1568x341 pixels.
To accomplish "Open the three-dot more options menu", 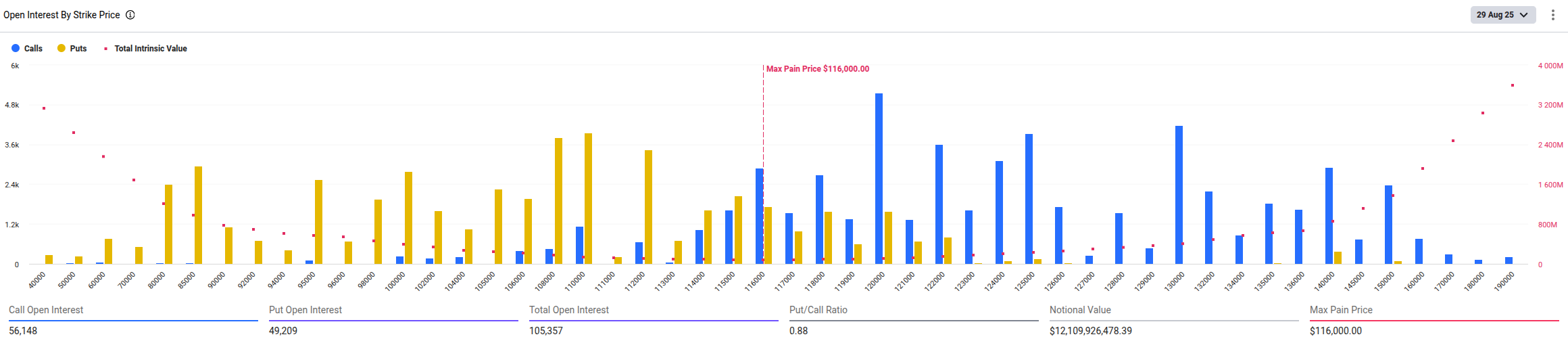I will [1553, 15].
